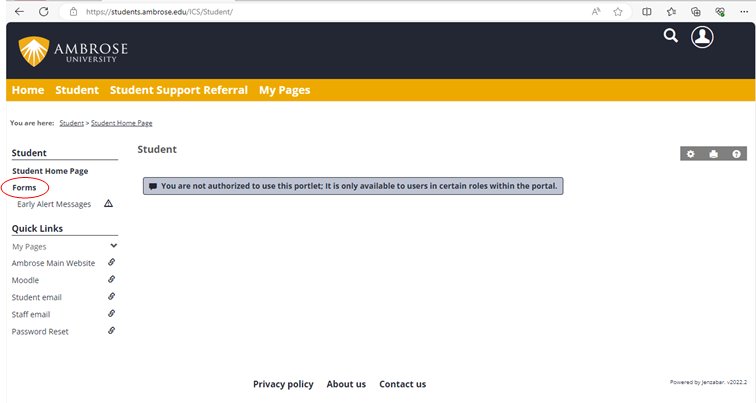Open the Student Support Referral tab
Image resolution: width=756 pixels, height=403 pixels.
click(x=178, y=90)
